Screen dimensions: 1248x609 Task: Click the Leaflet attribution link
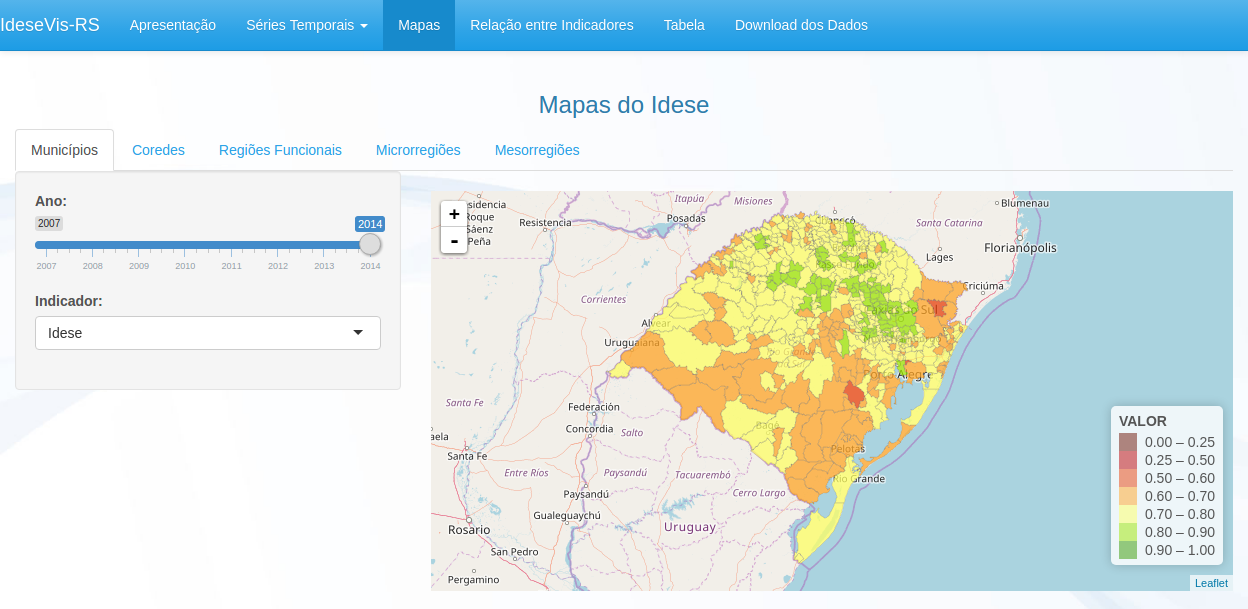pos(1211,583)
